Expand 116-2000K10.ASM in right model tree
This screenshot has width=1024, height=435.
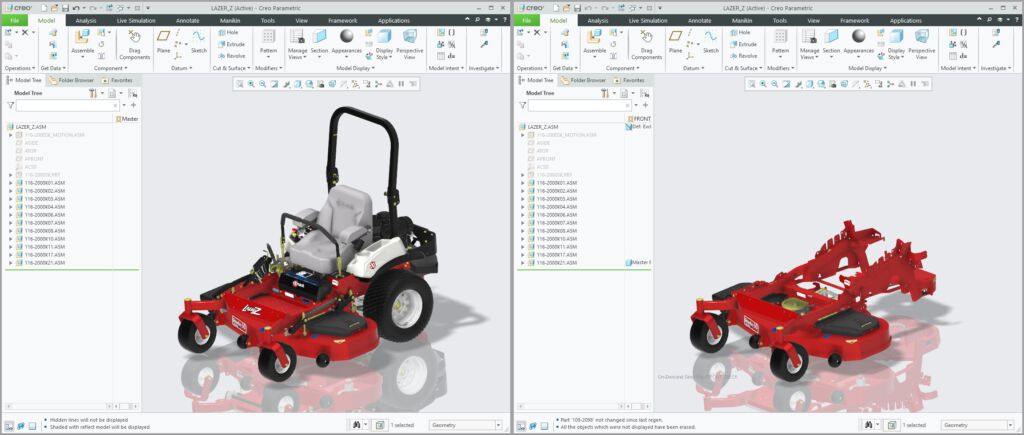pos(522,239)
